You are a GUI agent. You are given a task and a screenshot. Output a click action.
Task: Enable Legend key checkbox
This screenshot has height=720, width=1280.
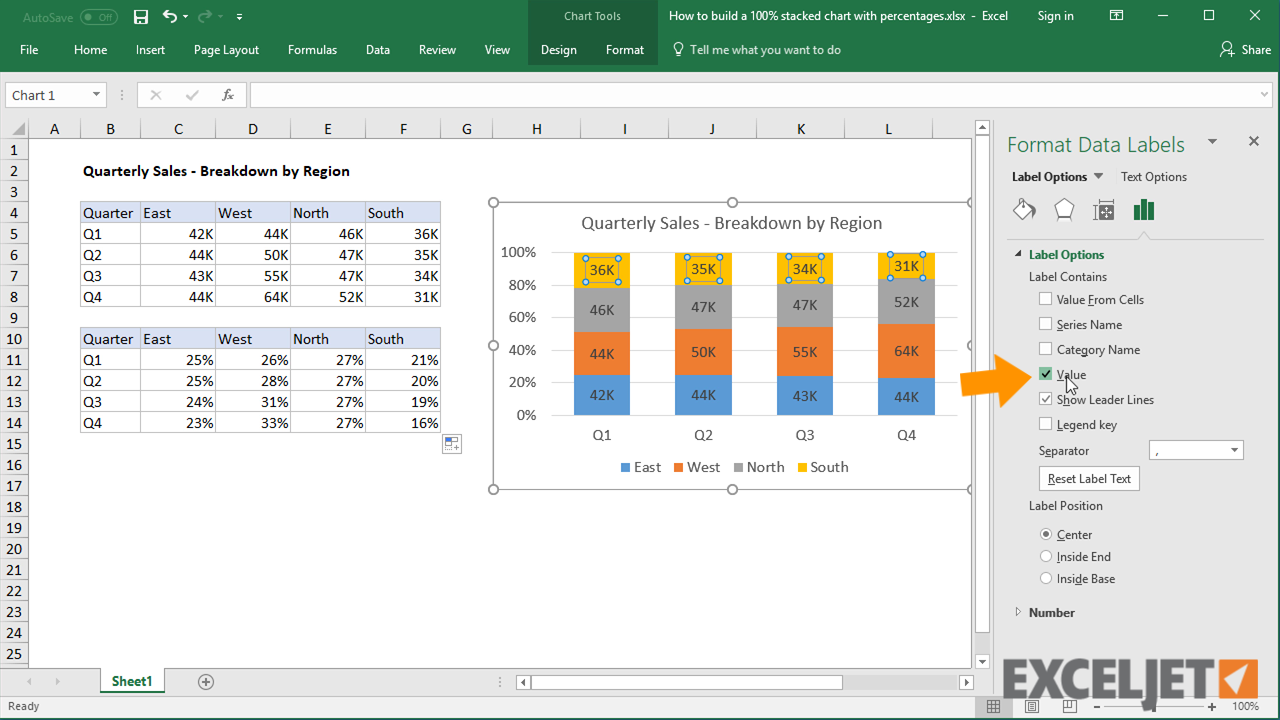pyautogui.click(x=1046, y=424)
